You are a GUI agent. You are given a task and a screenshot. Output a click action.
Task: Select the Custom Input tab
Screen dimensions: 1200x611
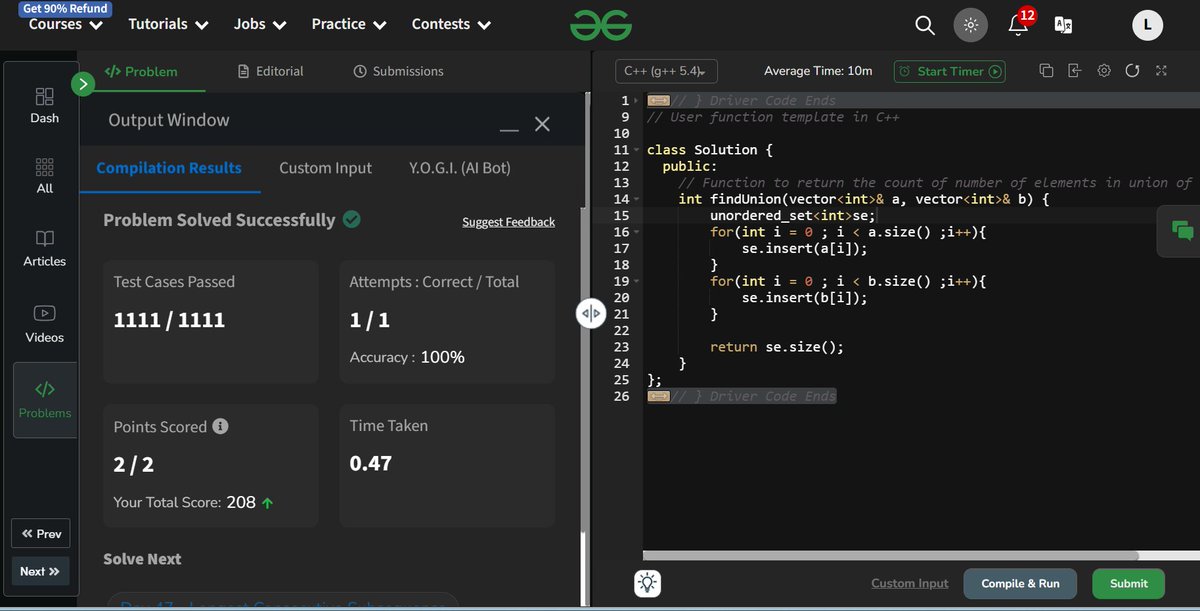(325, 168)
